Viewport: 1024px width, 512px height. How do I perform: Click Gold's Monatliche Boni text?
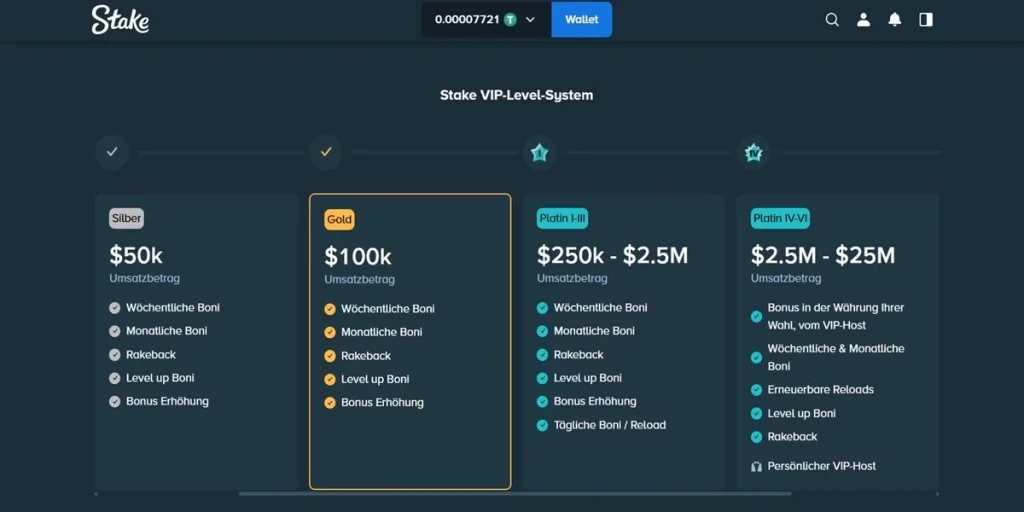coord(381,332)
